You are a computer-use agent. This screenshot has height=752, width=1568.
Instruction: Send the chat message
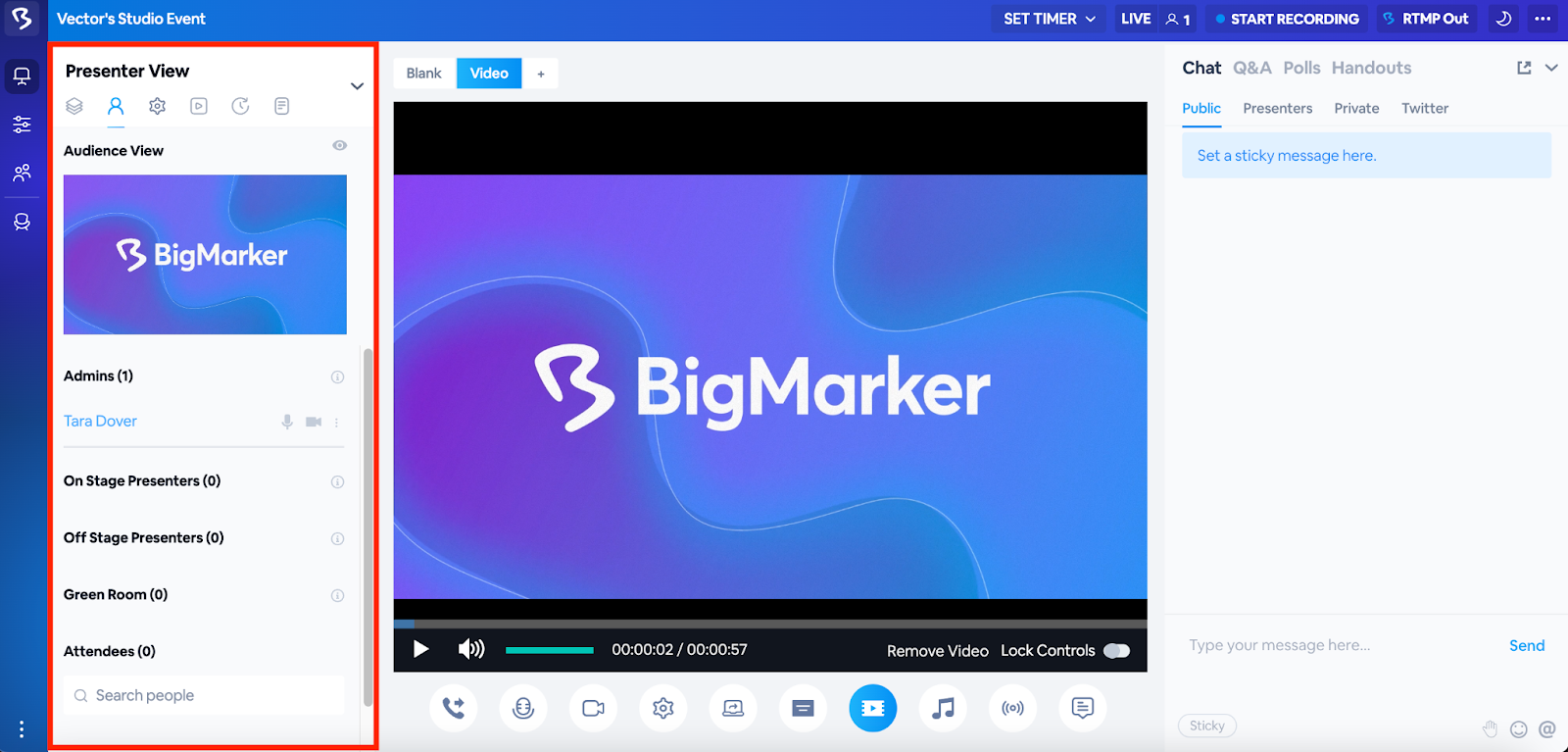coord(1527,645)
